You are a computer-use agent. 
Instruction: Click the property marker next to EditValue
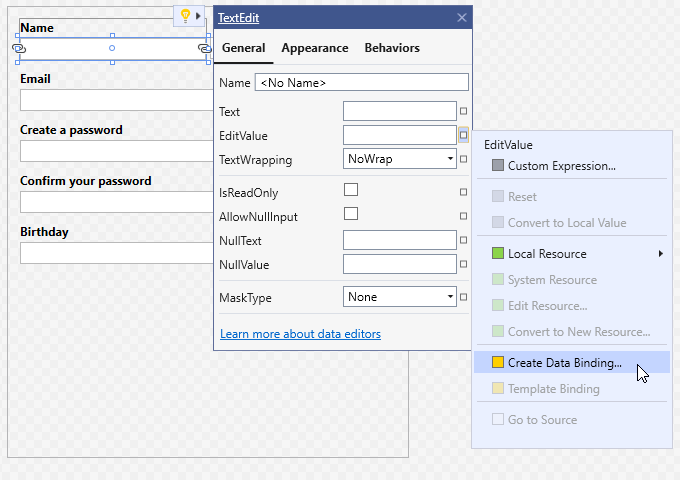coord(463,135)
